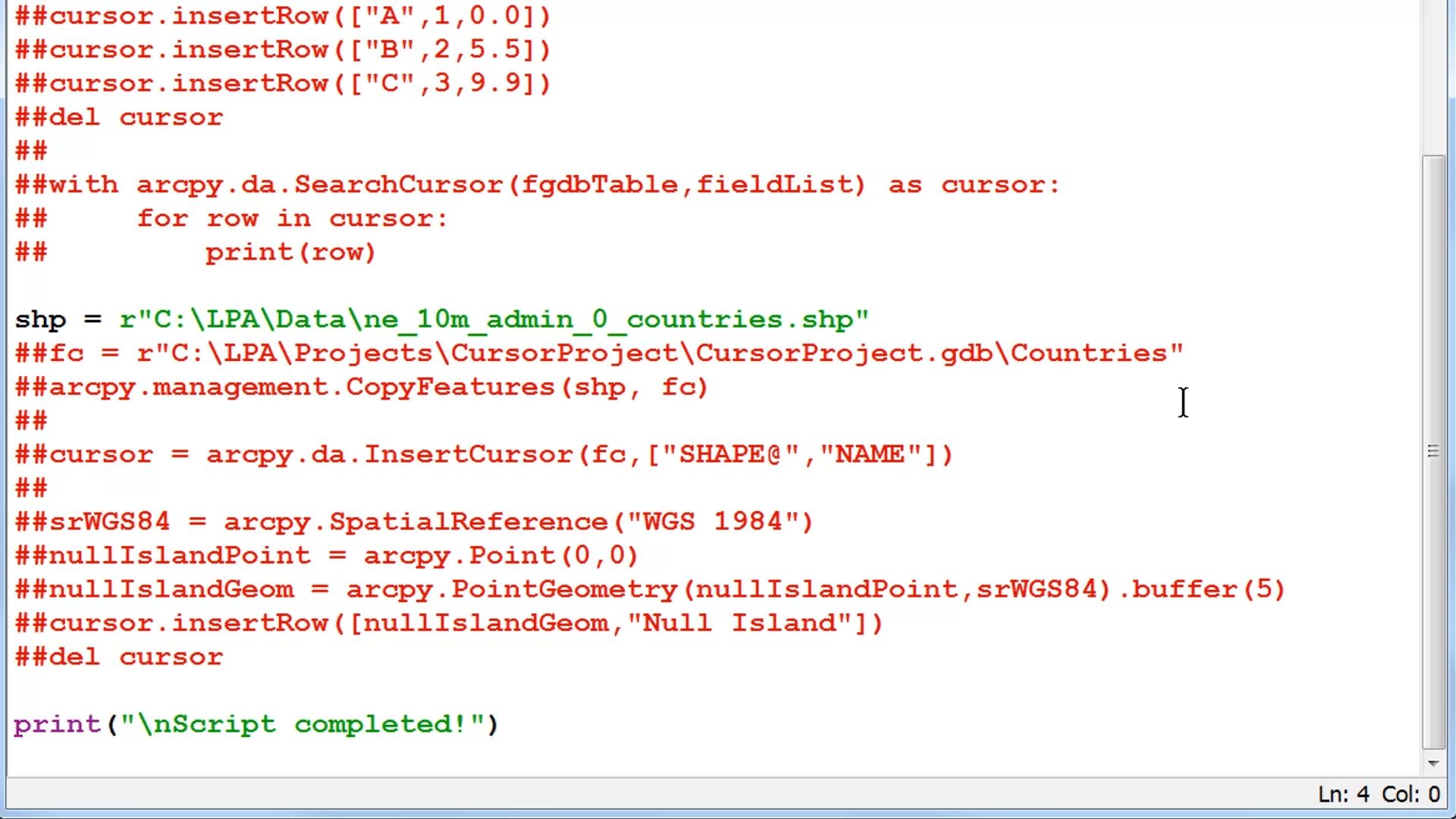Click the vertical scrollbar thumb grip

[x=1432, y=452]
